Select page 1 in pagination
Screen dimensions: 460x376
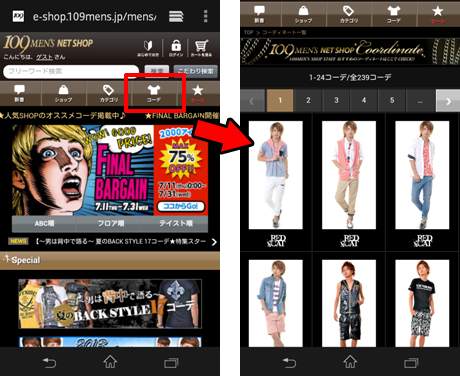point(280,100)
